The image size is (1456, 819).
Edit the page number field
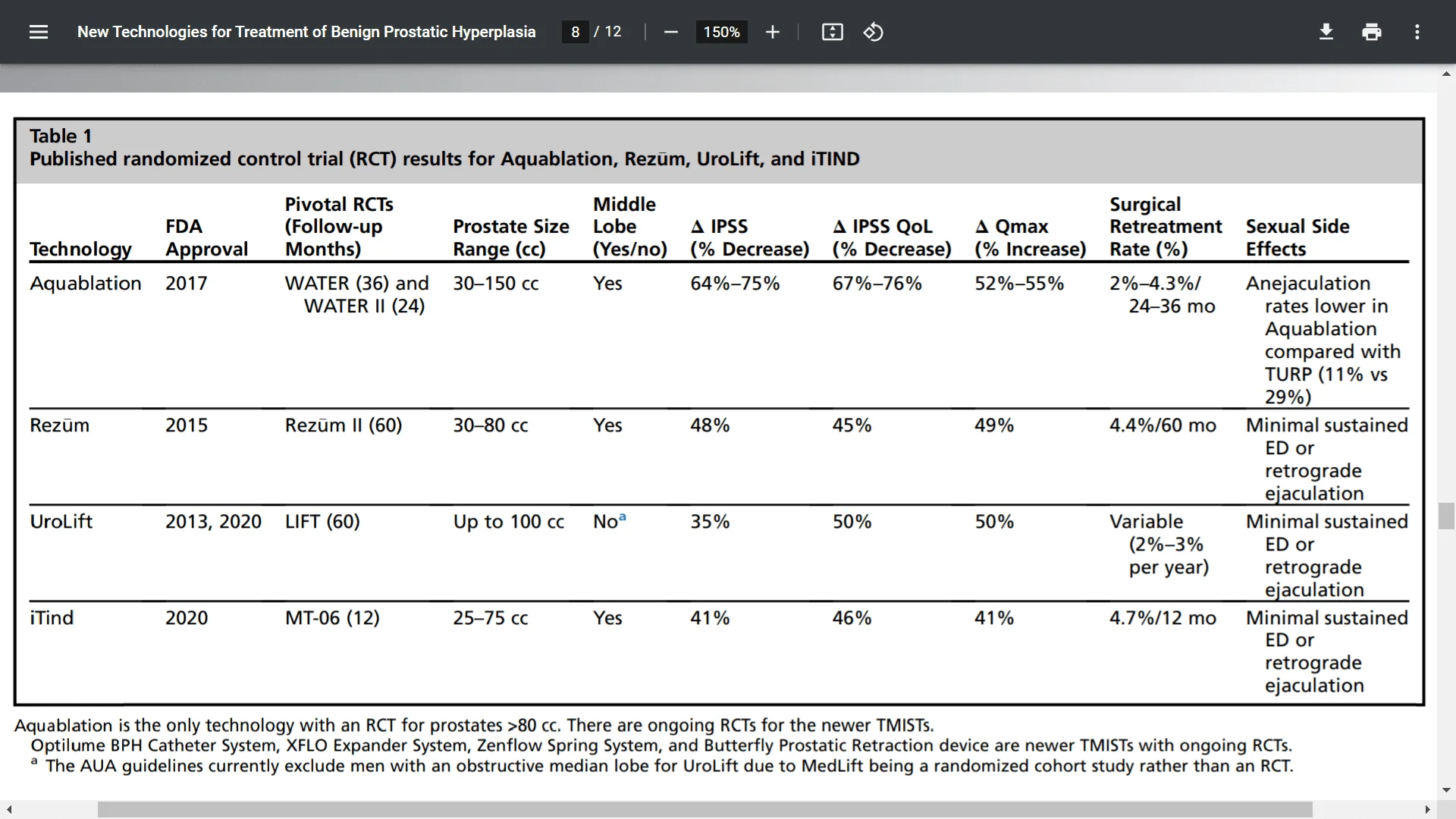coord(576,32)
